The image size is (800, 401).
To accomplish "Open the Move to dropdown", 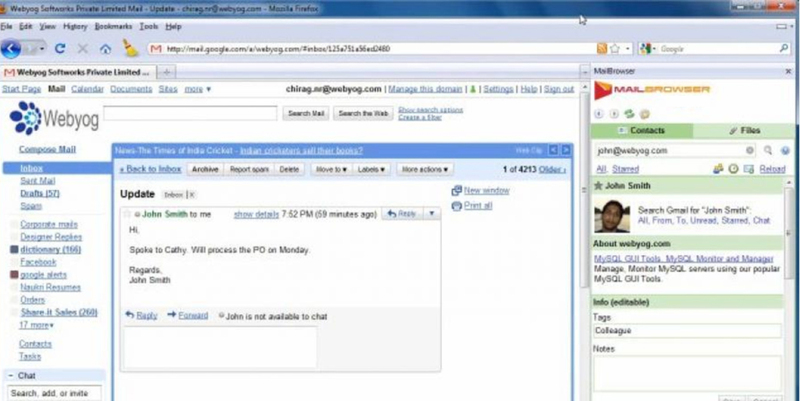I will coord(331,169).
